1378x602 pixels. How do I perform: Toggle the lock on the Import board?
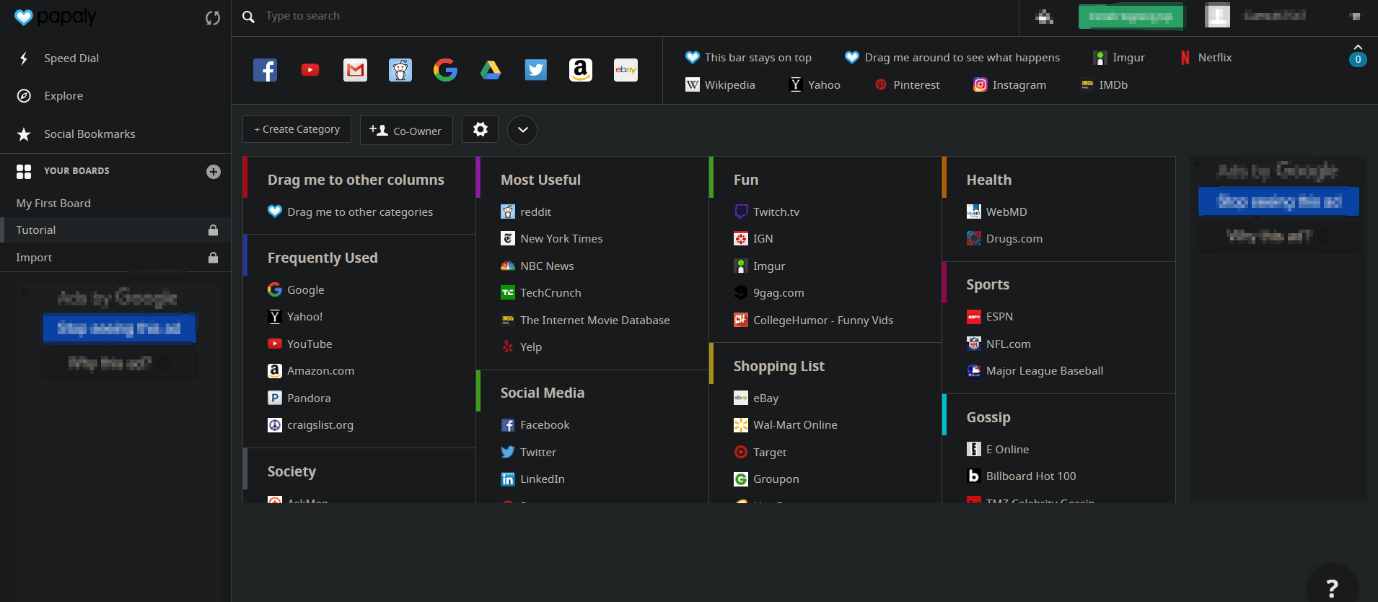point(213,257)
